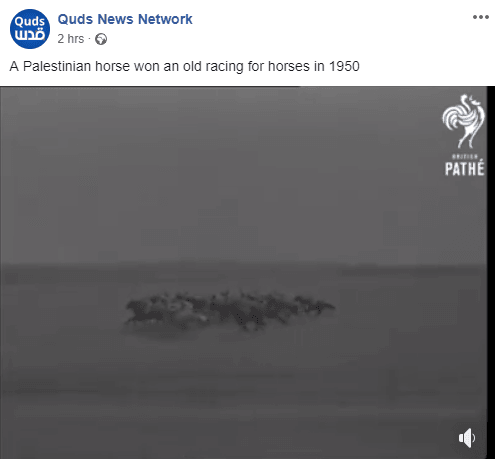This screenshot has width=495, height=459.
Task: Click the Arabic text inside the Quds avatar
Action: [30, 35]
